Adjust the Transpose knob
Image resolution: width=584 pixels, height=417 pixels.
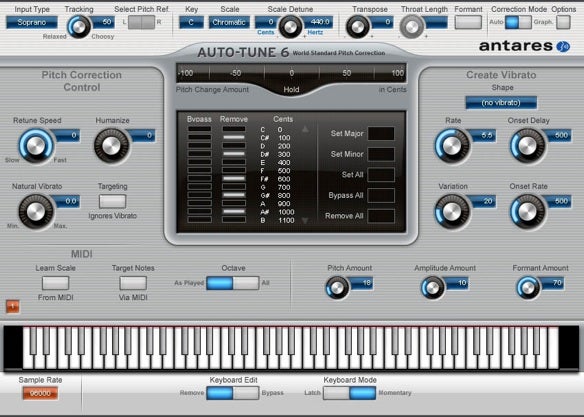coord(358,27)
